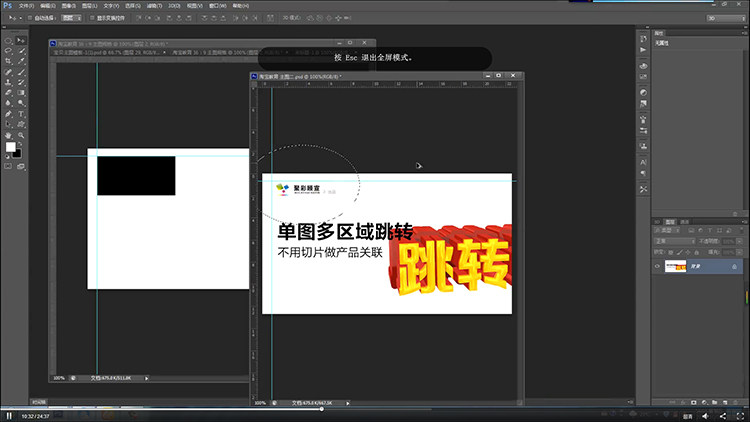The height and width of the screenshot is (422, 750).
Task: Click the video fullscreen toggle button
Action: tap(740, 416)
